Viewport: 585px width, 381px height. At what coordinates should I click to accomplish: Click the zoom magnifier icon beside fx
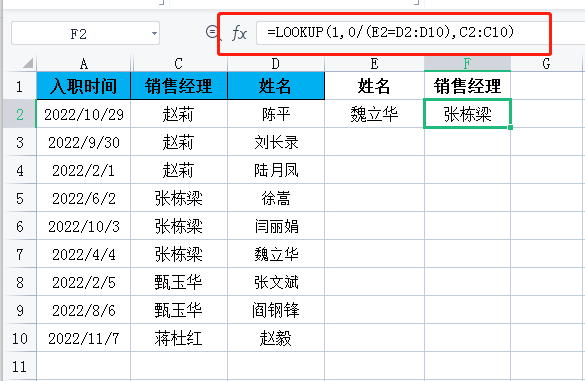pos(213,33)
